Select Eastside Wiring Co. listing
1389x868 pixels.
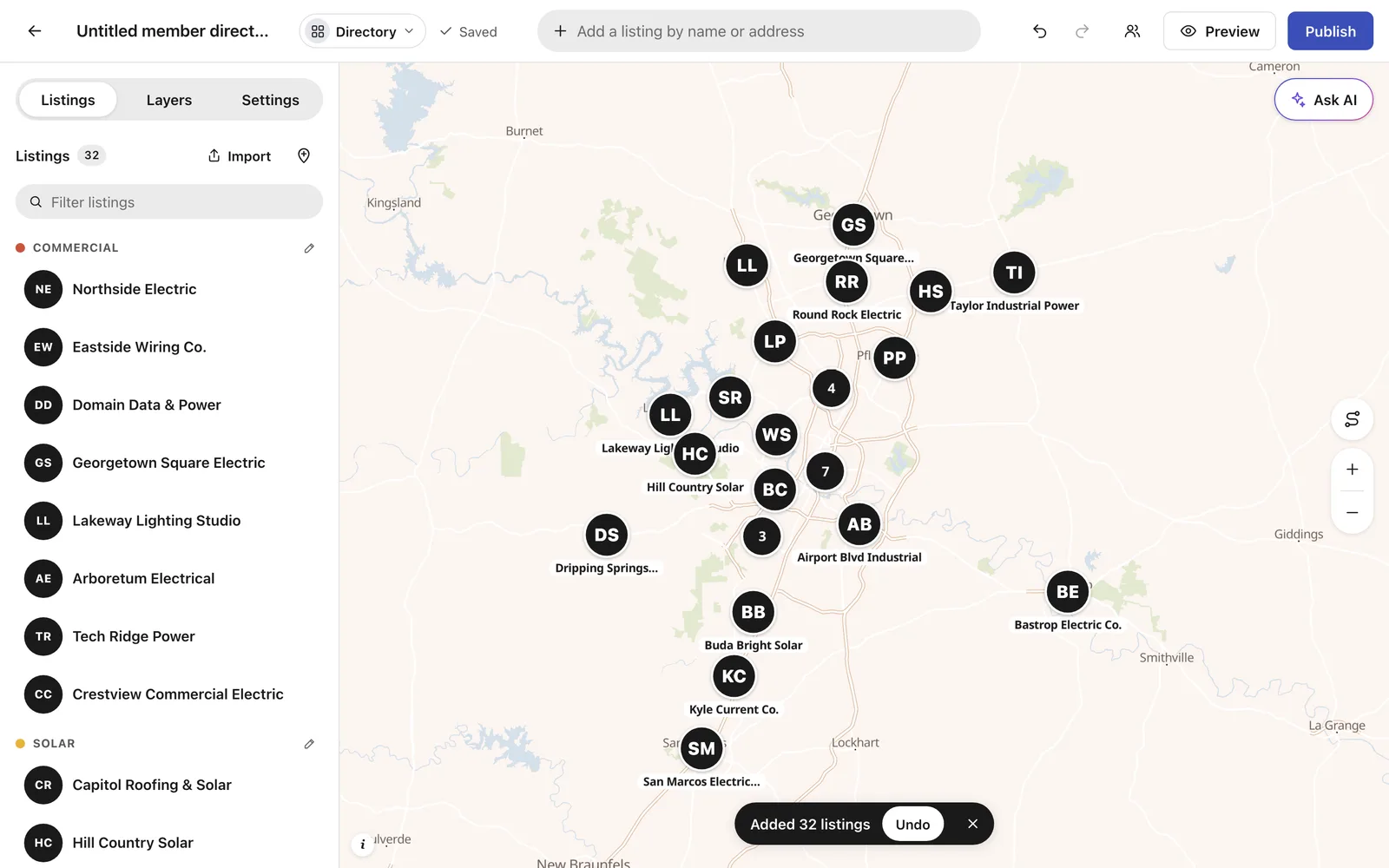pyautogui.click(x=169, y=347)
